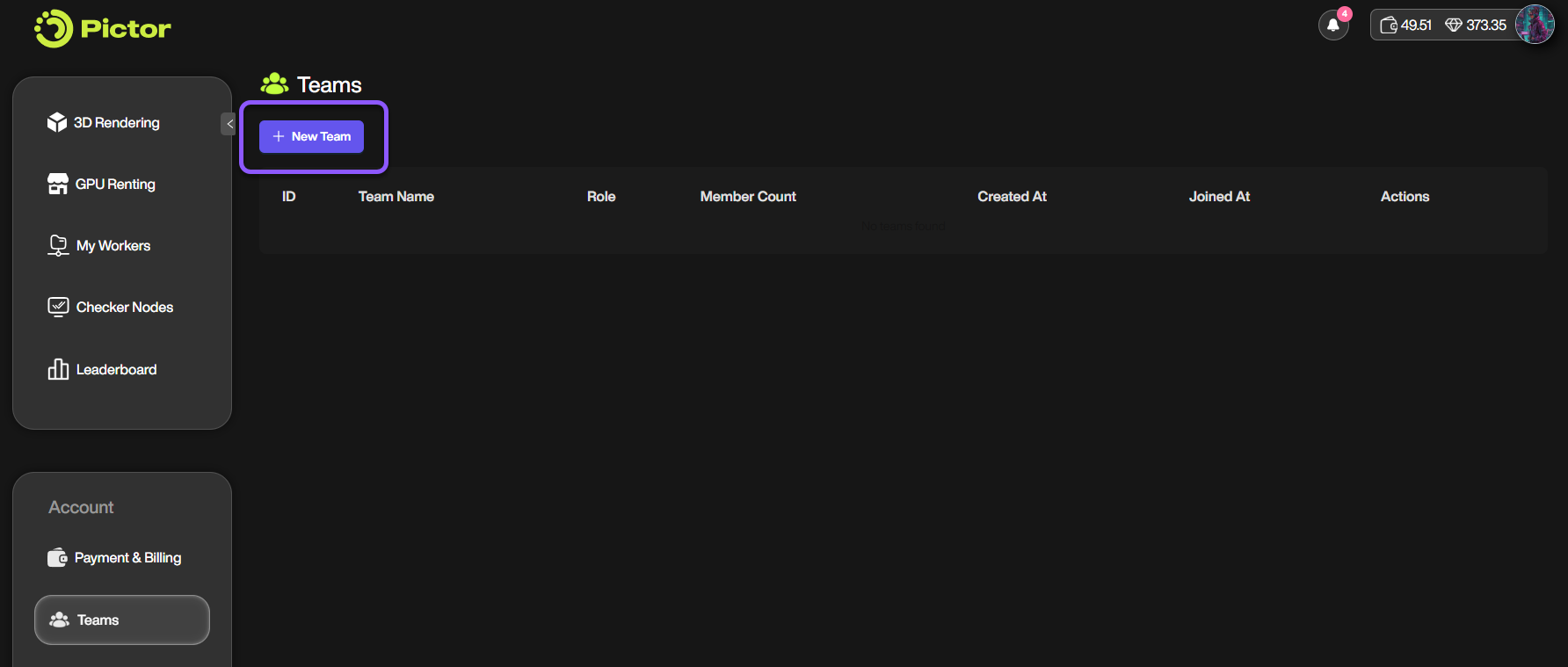The image size is (1568, 667).
Task: Create a New Team
Action: pyautogui.click(x=311, y=137)
